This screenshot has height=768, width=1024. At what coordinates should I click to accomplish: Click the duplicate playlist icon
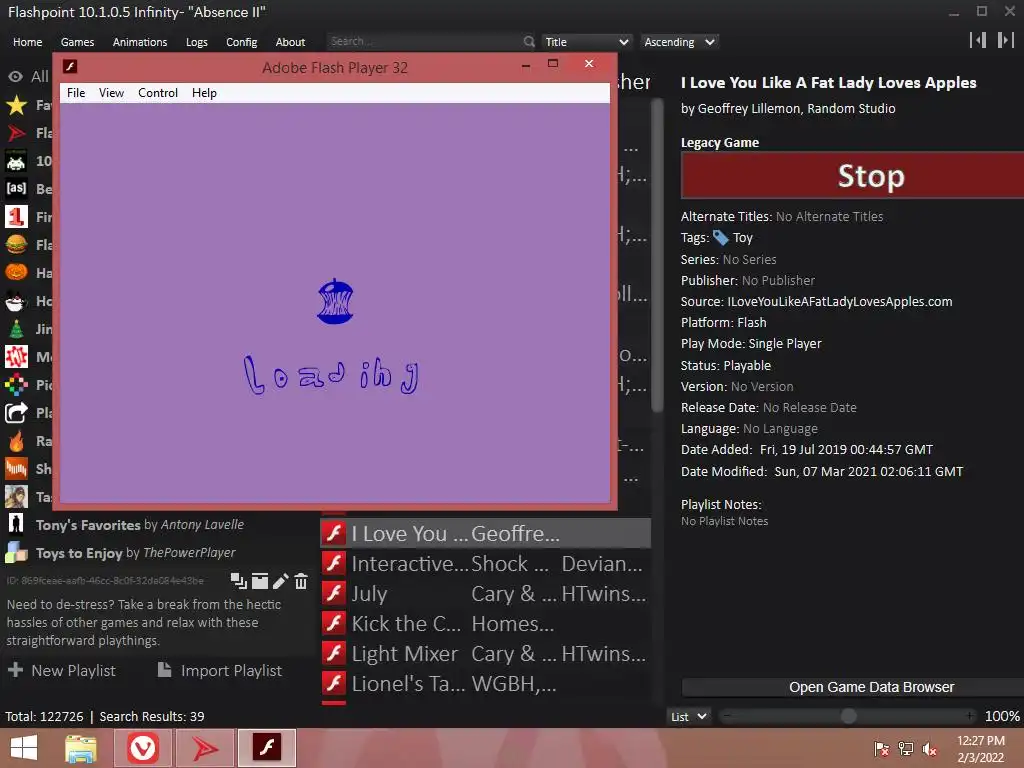(238, 581)
